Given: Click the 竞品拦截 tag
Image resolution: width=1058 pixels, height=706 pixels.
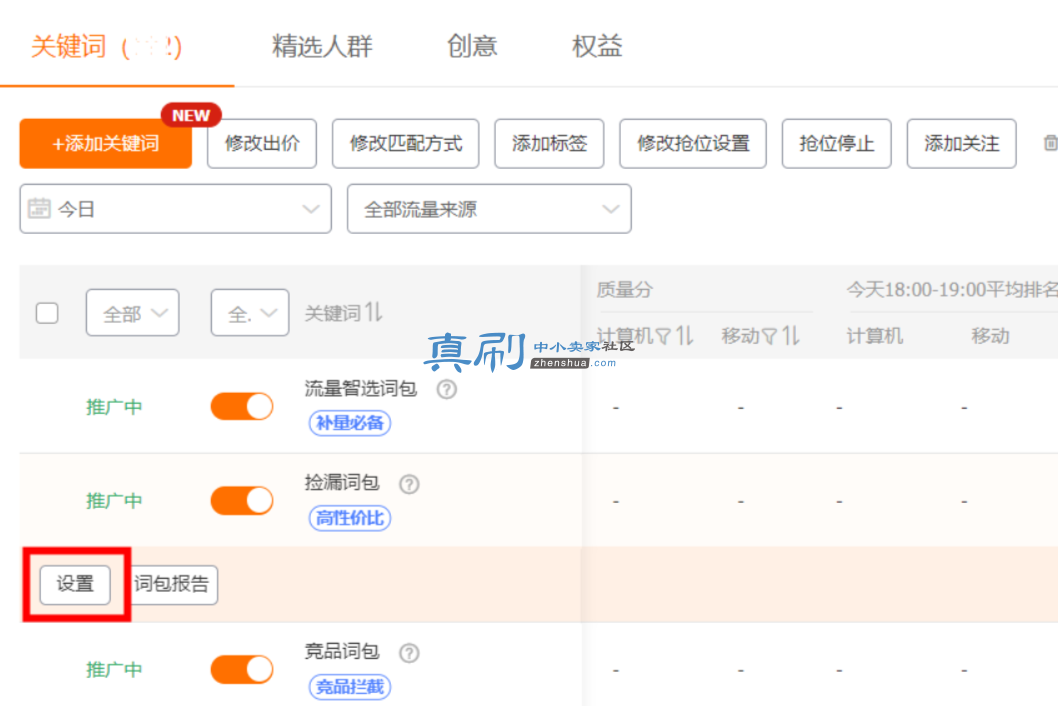Looking at the screenshot, I should 350,687.
